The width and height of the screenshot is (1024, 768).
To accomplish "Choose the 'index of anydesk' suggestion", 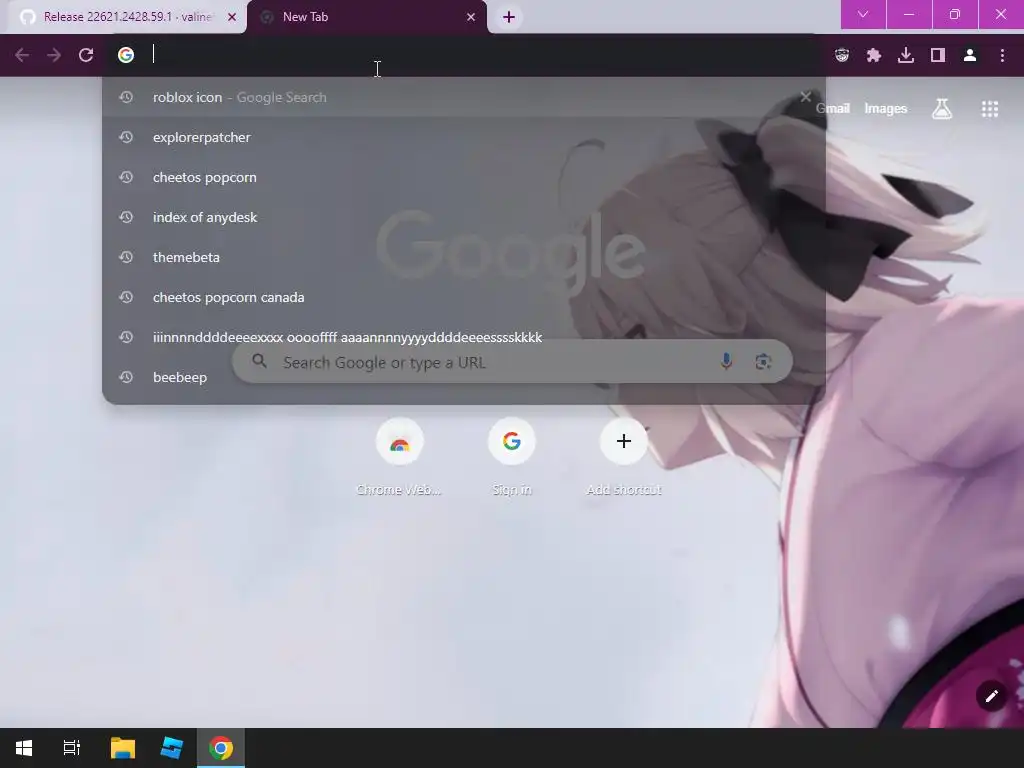I will click(x=464, y=217).
